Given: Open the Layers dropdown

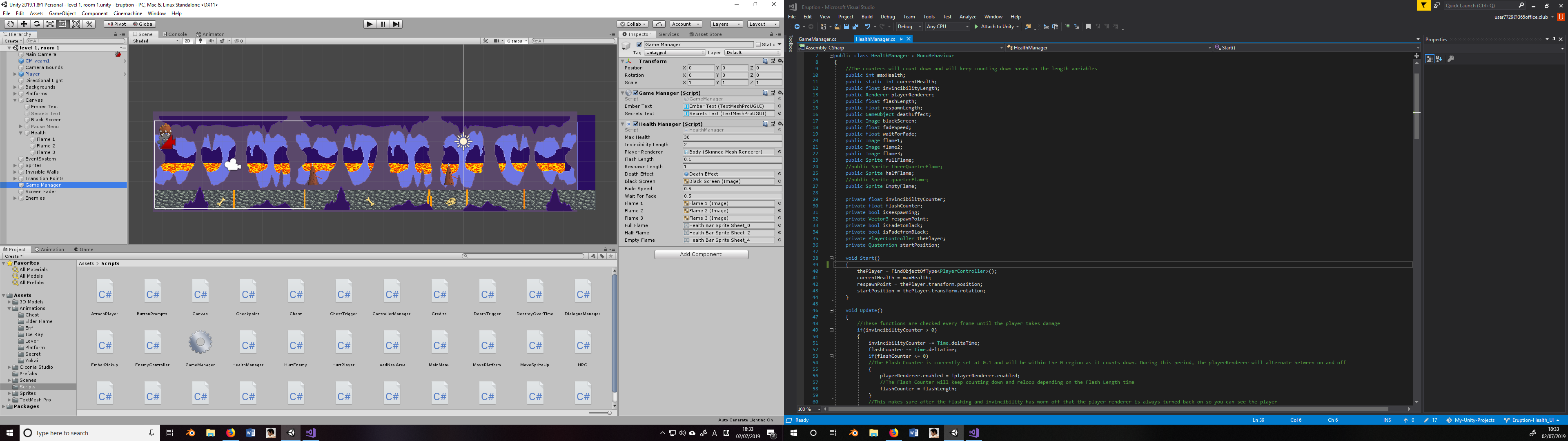Looking at the screenshot, I should tap(726, 24).
